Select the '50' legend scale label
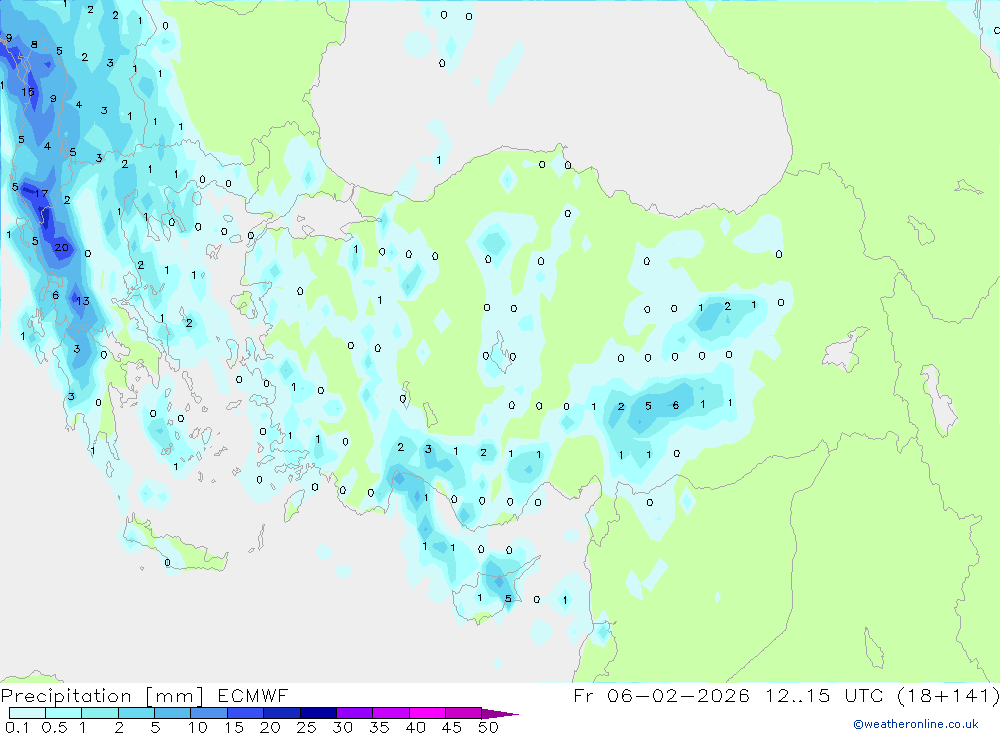 [488, 727]
